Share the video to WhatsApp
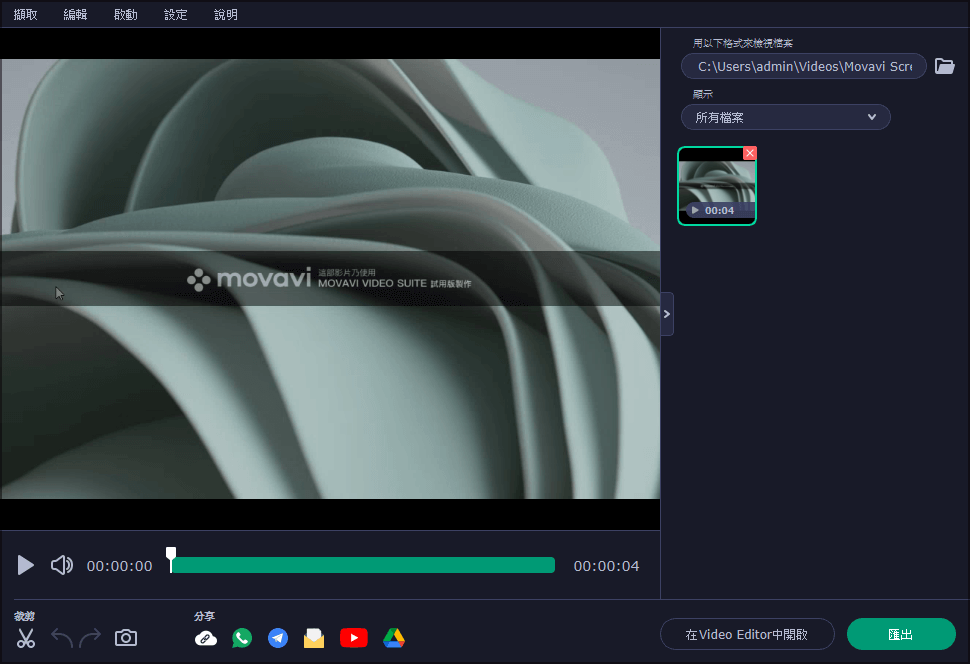 point(242,638)
